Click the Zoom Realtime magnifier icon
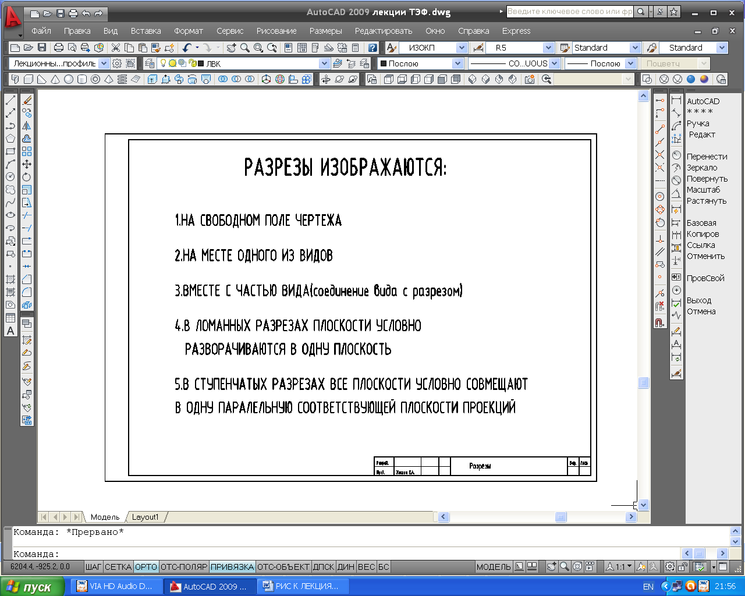Screen dimensions: 745x596 click(245, 48)
